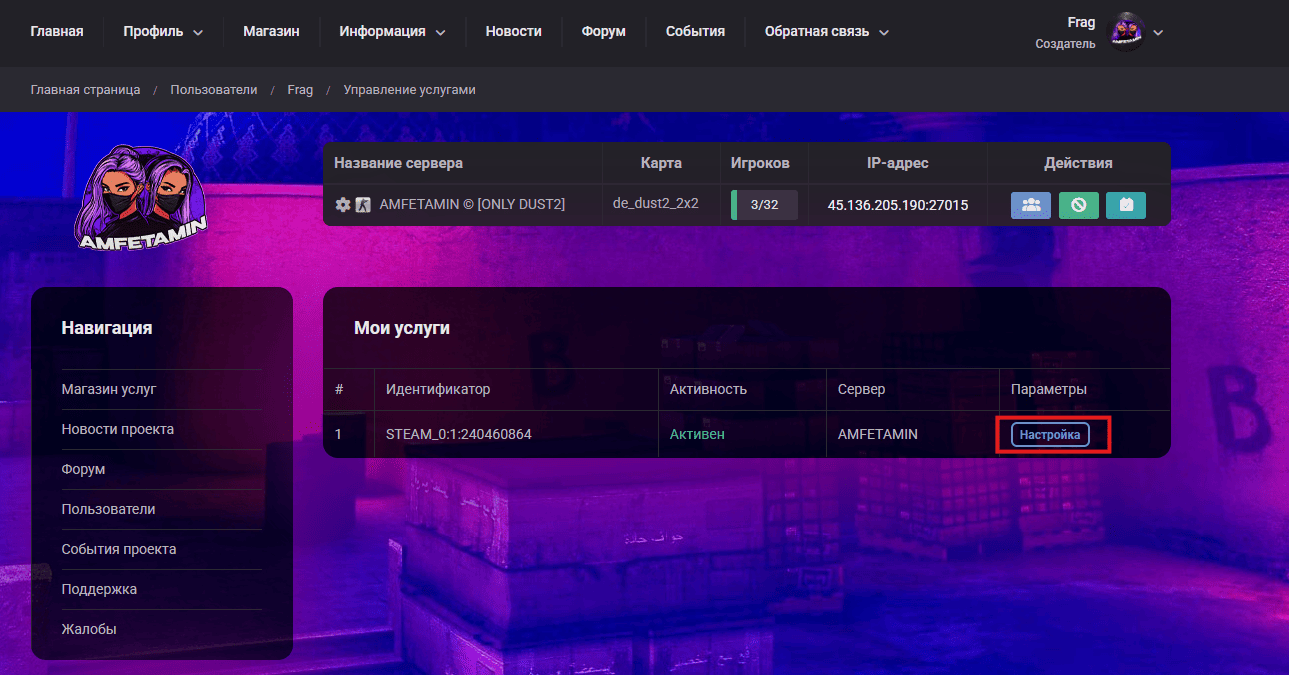Click the teal clipboard action button
This screenshot has height=675, width=1289.
coord(1126,205)
